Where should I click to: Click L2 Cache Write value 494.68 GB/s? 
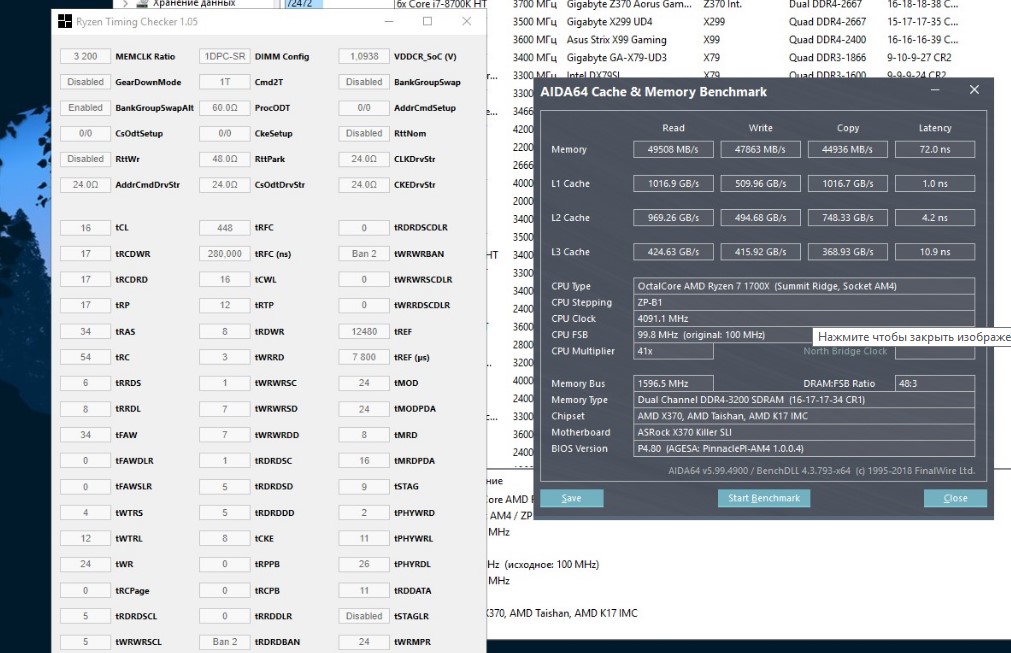click(760, 217)
